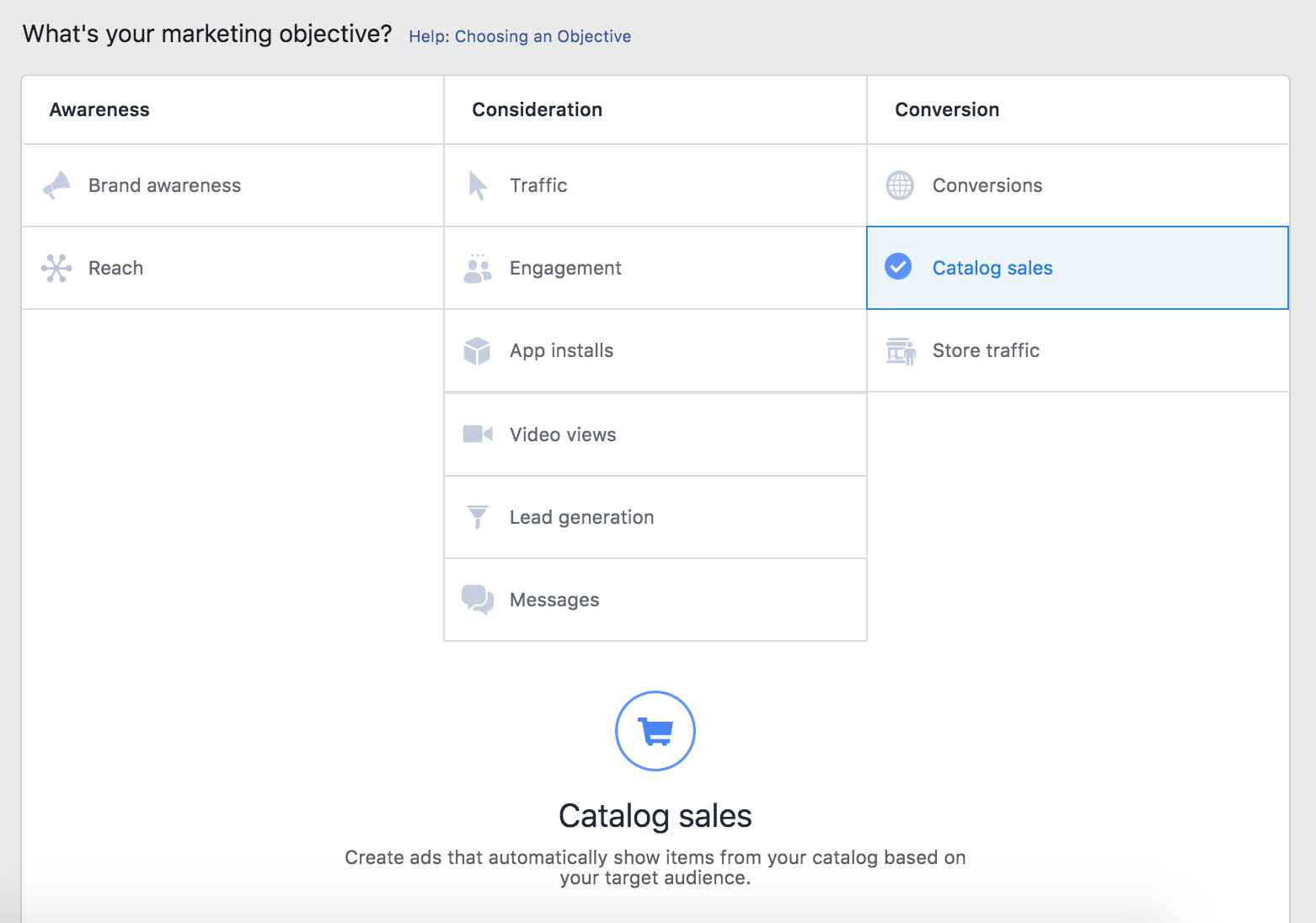Select the Catalog sales objective
The width and height of the screenshot is (1316, 923).
pos(992,268)
